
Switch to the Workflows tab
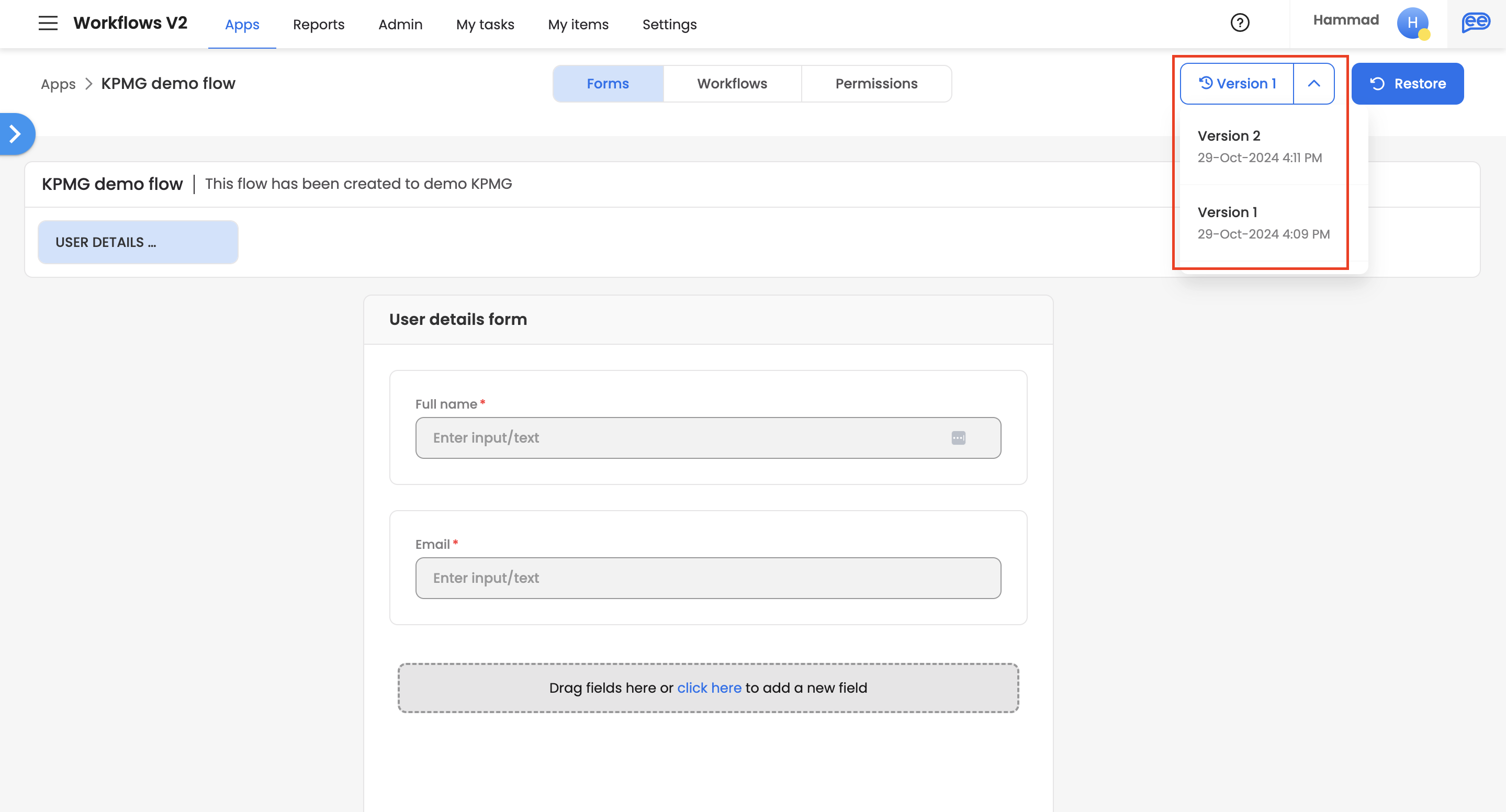(732, 84)
